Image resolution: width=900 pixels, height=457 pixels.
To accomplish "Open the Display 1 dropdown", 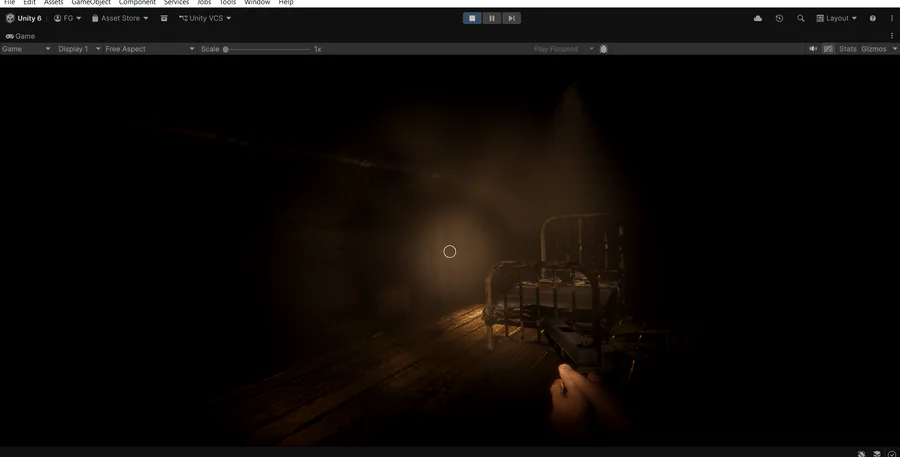I will (79, 49).
